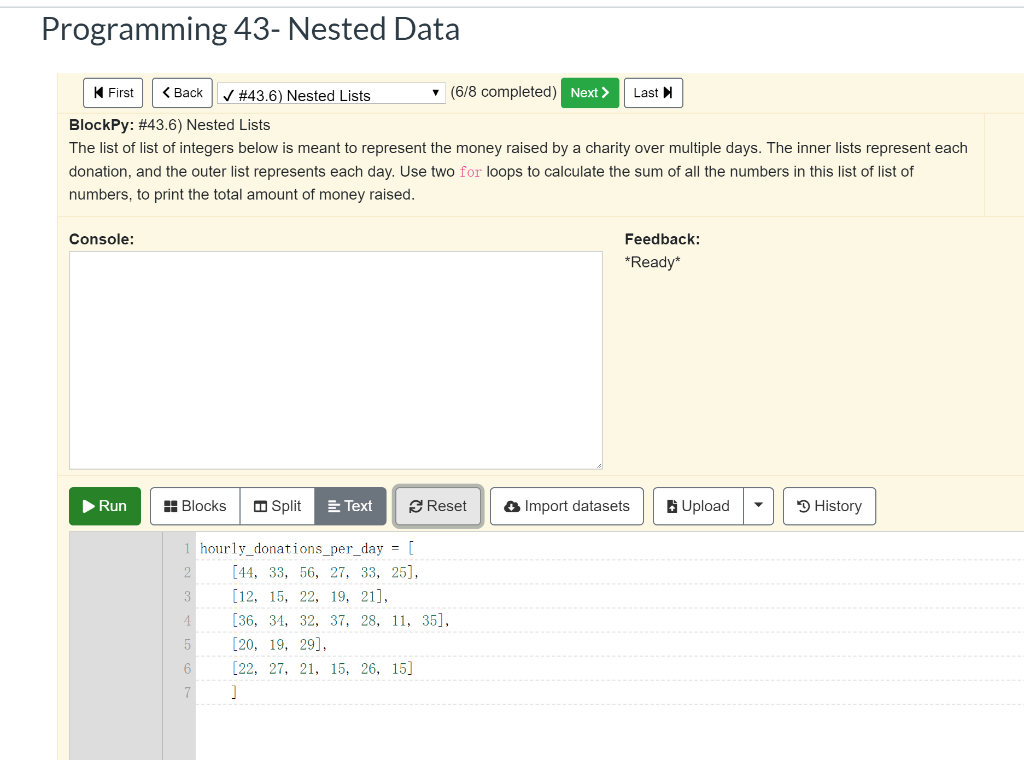Image resolution: width=1024 pixels, height=760 pixels.
Task: Advance to the Next exercise
Action: (x=589, y=92)
